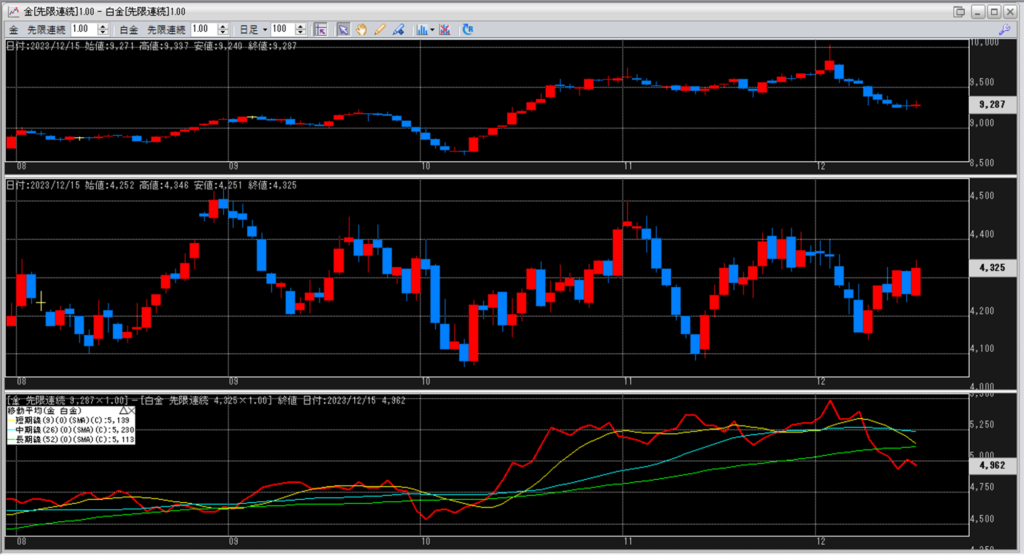Collapse the 移動平均 legend with triangle
This screenshot has width=1024, height=555.
point(122,410)
